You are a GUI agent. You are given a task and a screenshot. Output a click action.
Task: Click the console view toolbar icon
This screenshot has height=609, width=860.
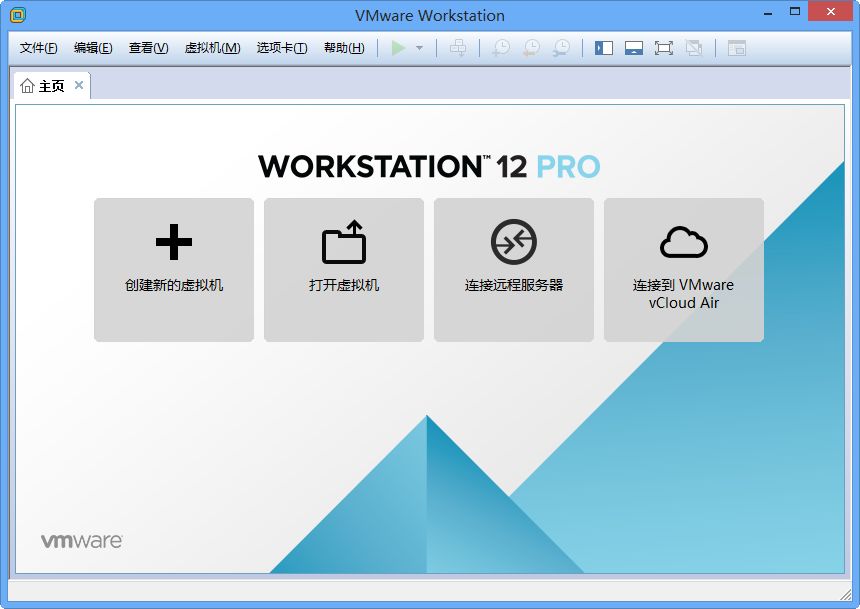[x=737, y=48]
